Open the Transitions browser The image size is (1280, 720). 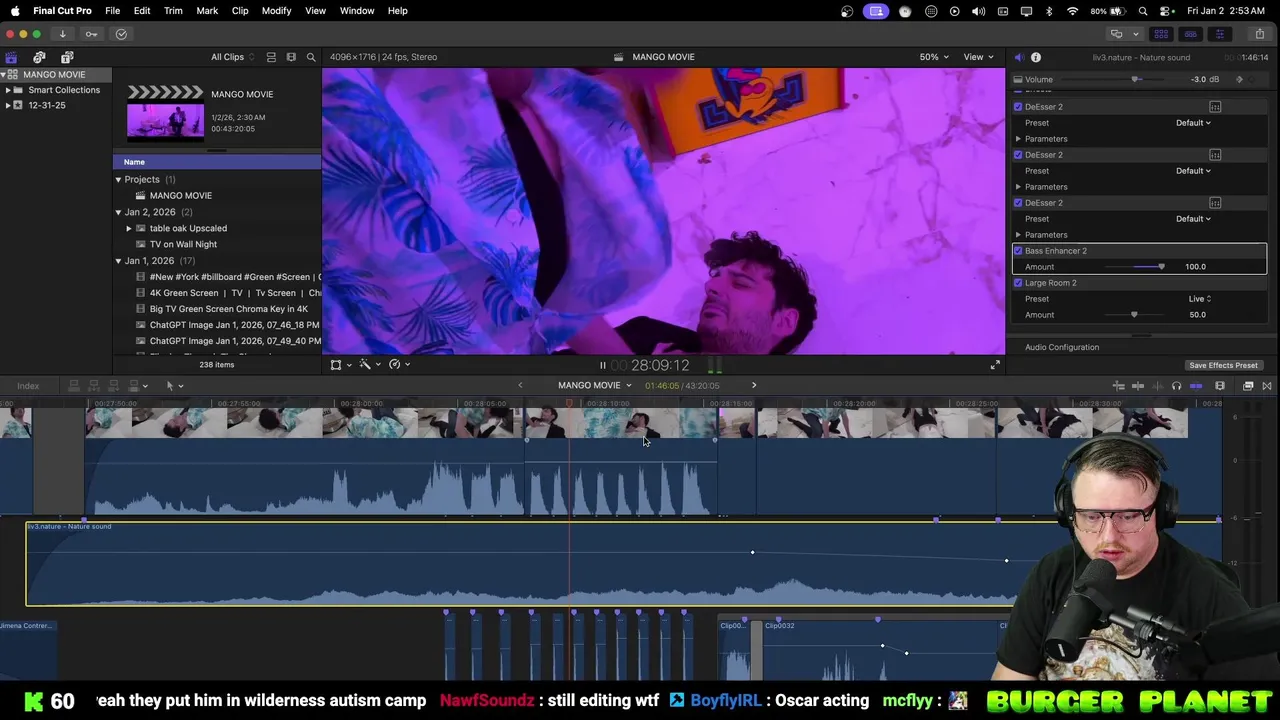click(1267, 386)
